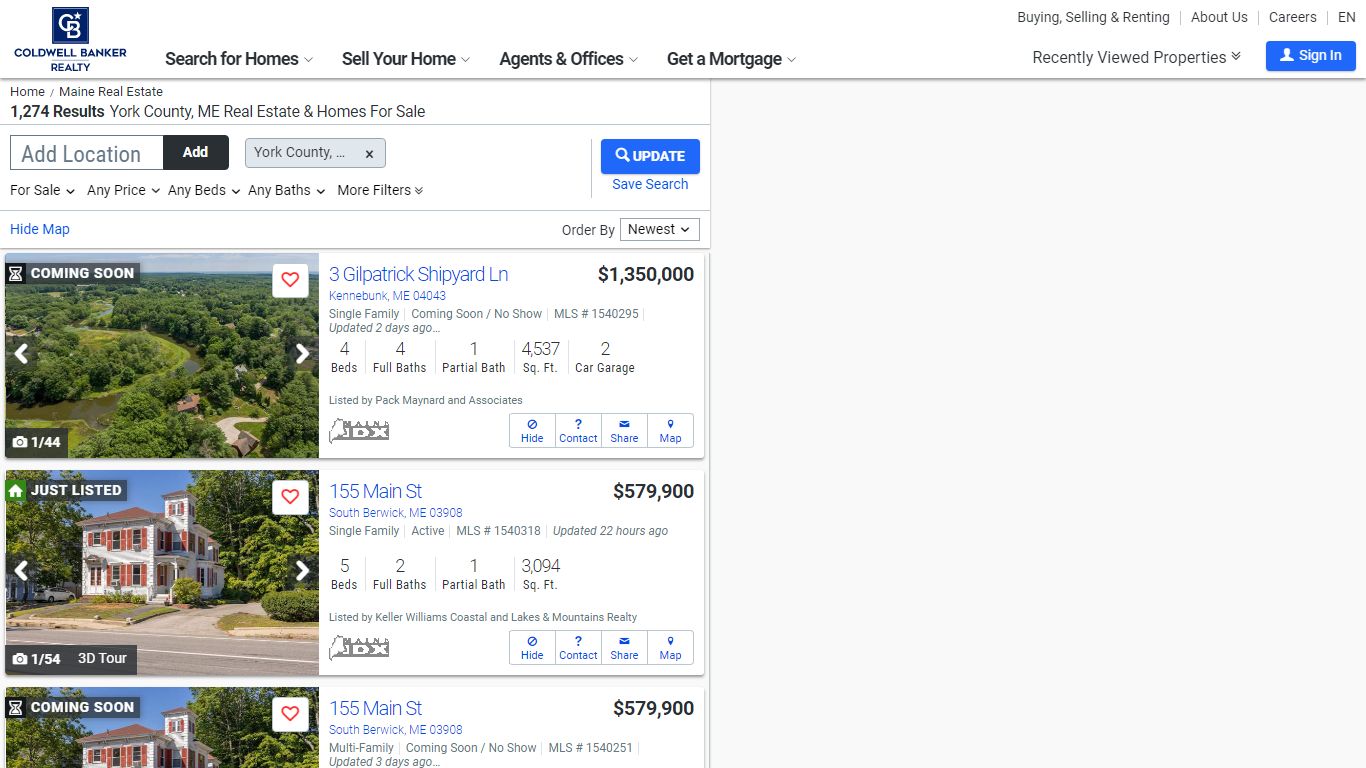Expand Recently Viewed Properties
This screenshot has width=1366, height=768.
click(x=1136, y=57)
